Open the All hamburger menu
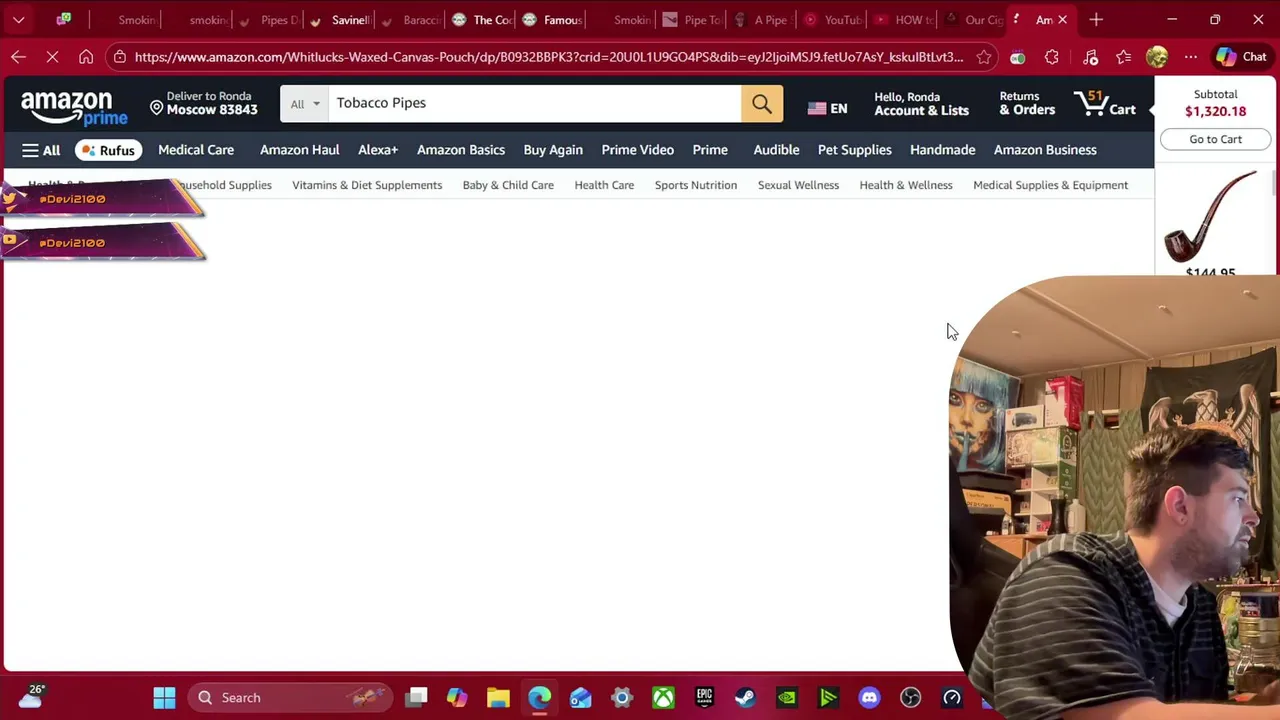This screenshot has height=720, width=1280. (x=41, y=150)
